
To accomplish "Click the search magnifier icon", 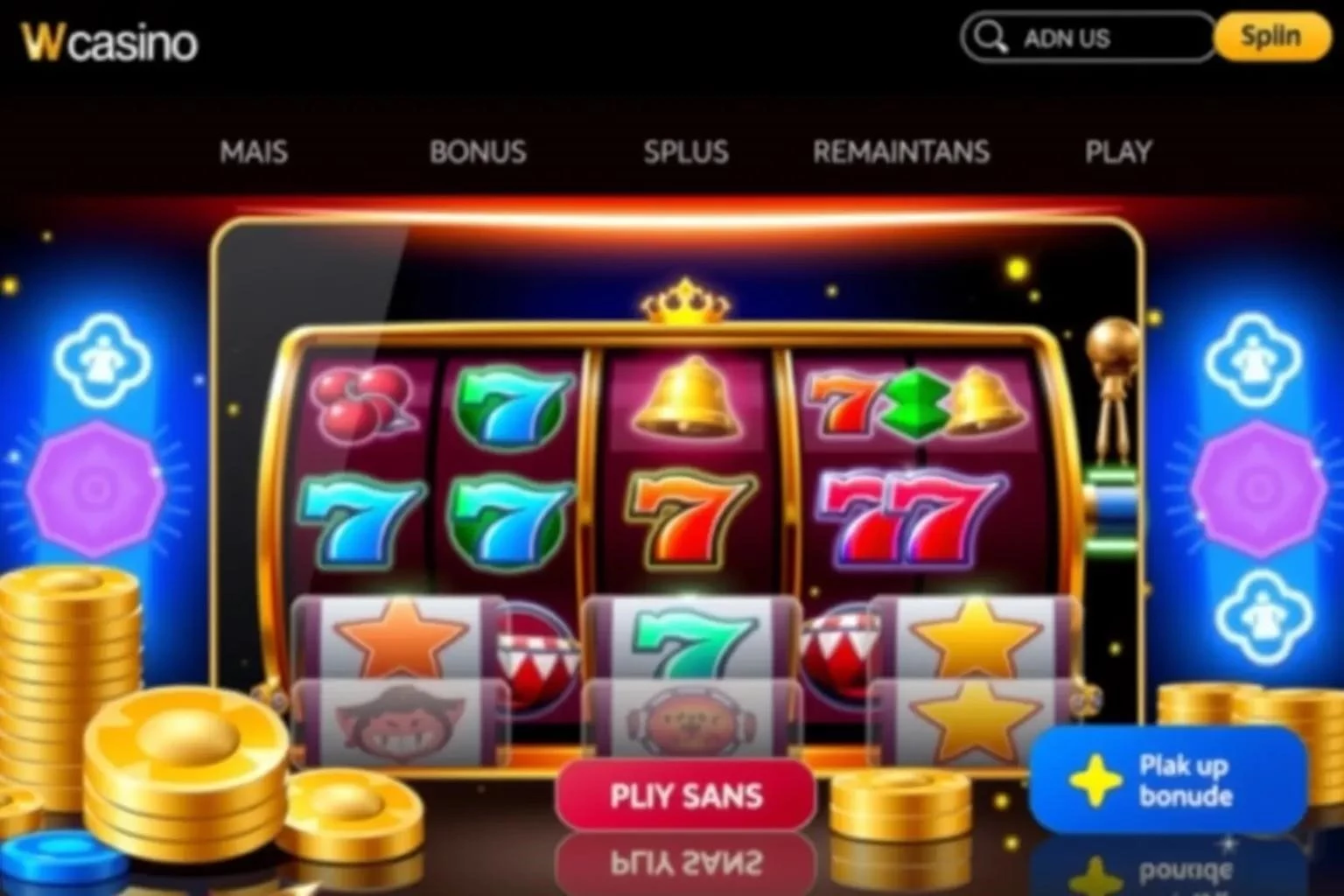I will click(x=991, y=38).
